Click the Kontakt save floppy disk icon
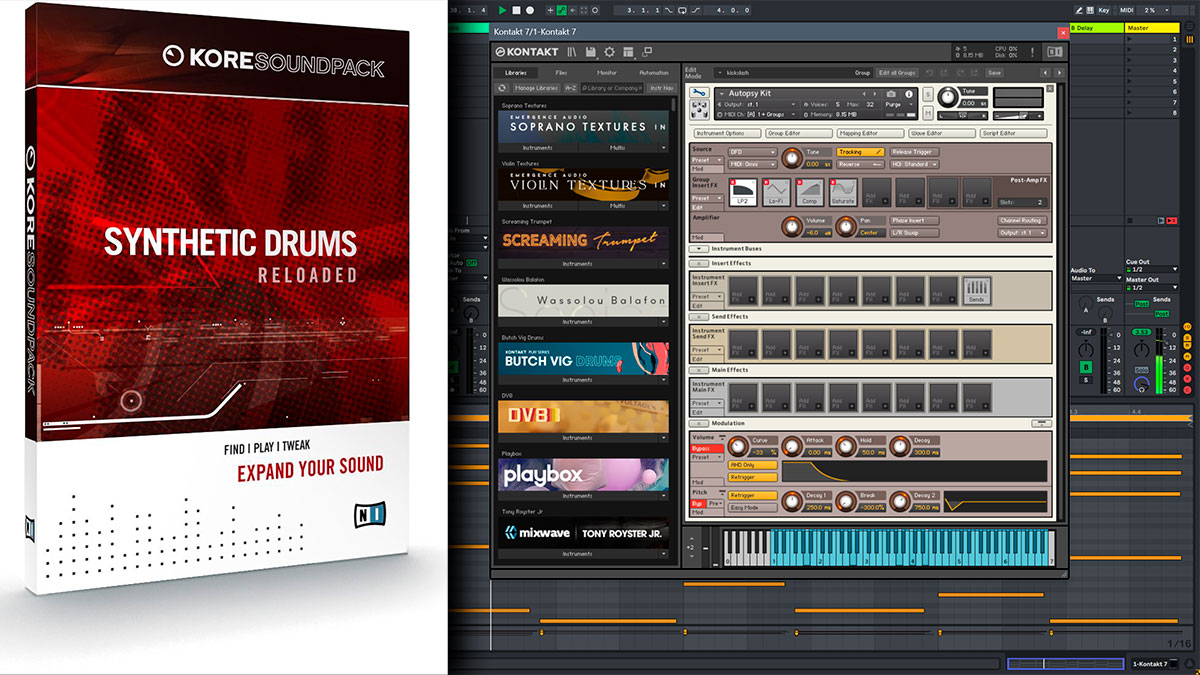The height and width of the screenshot is (675, 1200). [591, 51]
